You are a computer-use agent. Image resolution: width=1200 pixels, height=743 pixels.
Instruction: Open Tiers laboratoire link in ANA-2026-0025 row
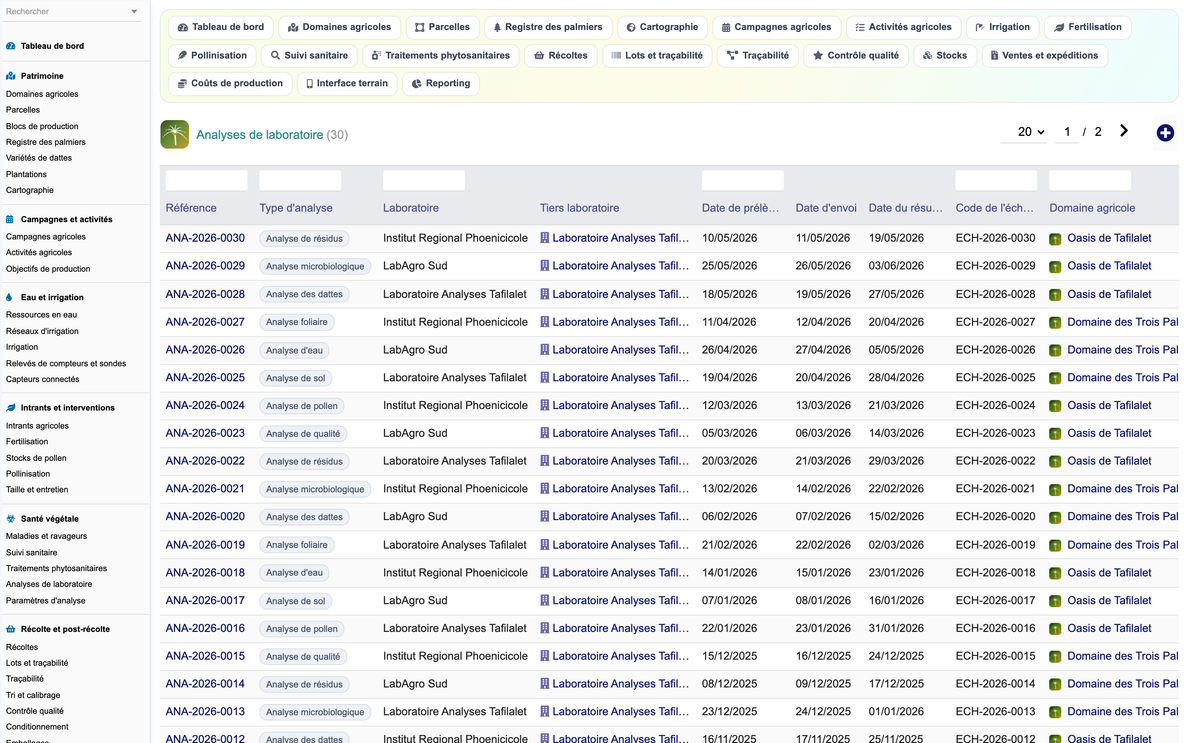[614, 378]
